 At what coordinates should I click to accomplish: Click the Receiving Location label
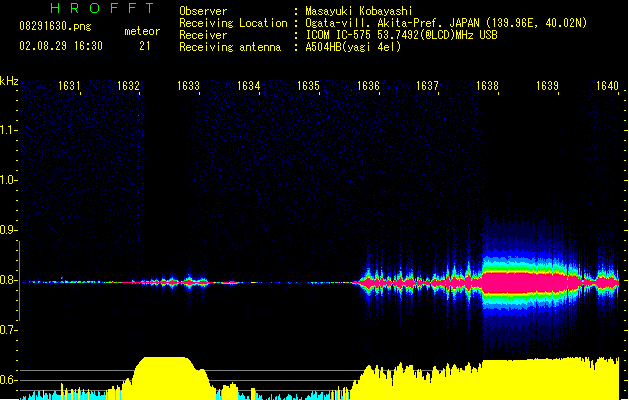pos(233,23)
